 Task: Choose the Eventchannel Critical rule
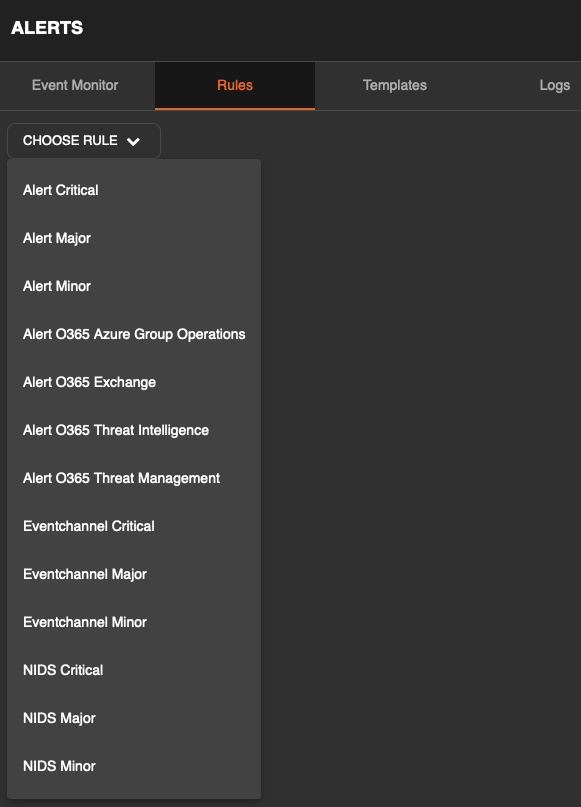pyautogui.click(x=134, y=526)
